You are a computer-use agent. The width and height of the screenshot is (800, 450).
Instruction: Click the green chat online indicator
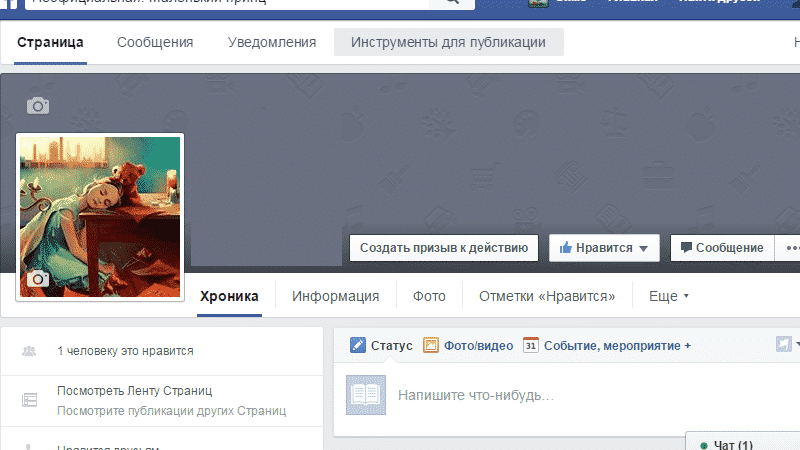(704, 445)
